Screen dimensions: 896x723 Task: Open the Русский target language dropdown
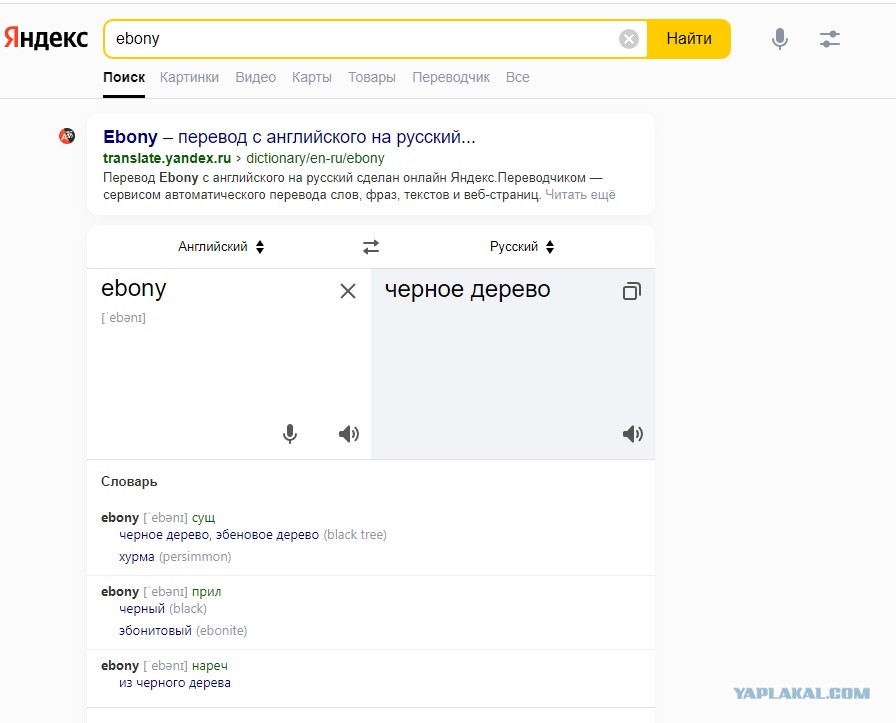pos(522,247)
